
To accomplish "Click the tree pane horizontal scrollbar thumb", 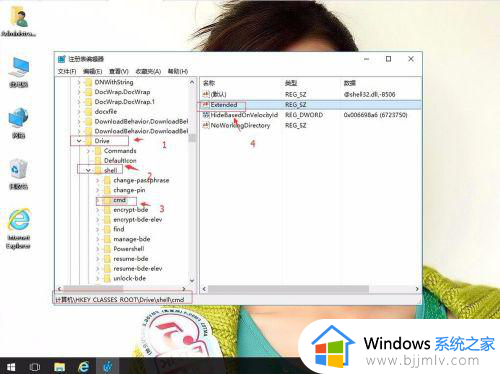I will 93,289.
